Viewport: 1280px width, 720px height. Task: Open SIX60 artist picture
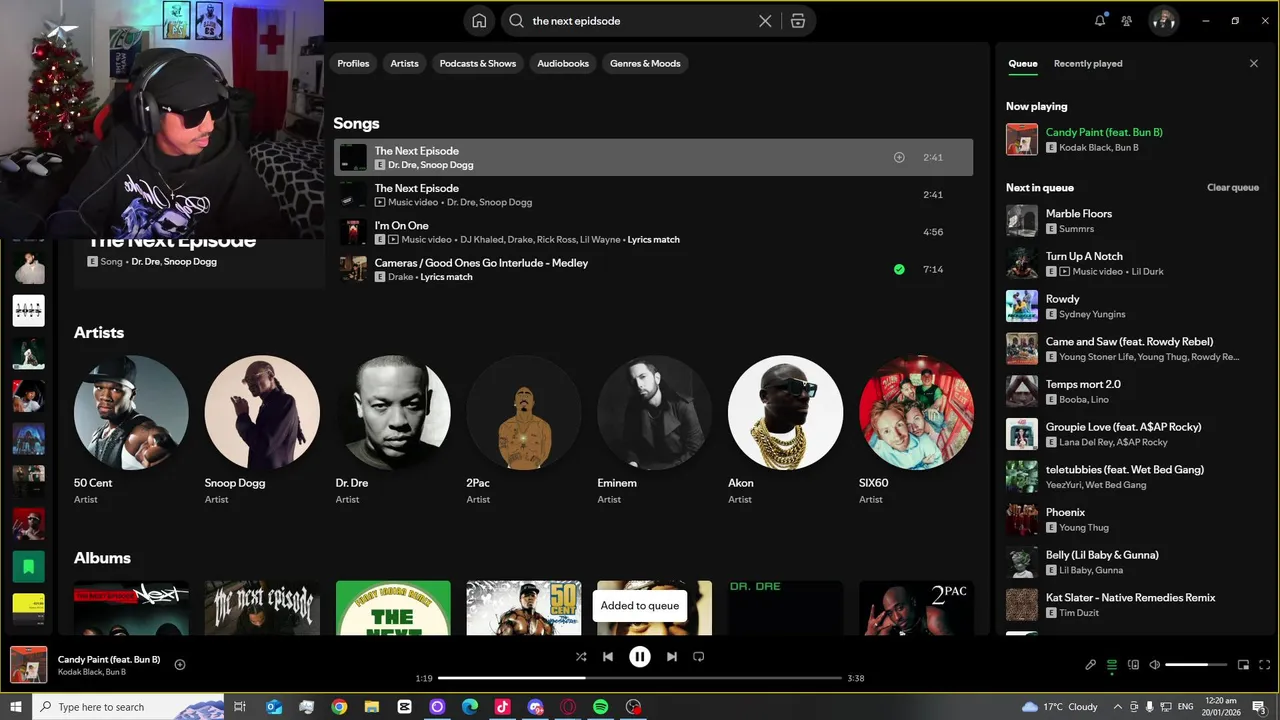click(x=916, y=412)
